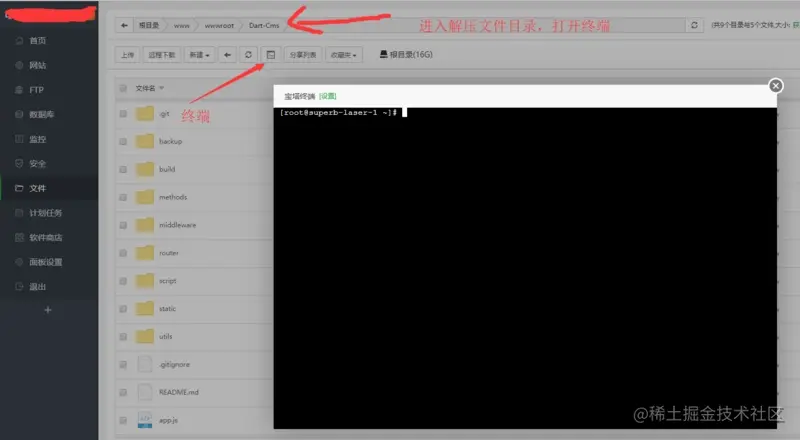800x440 pixels.
Task: Check the static row checkbox
Action: coord(123,308)
